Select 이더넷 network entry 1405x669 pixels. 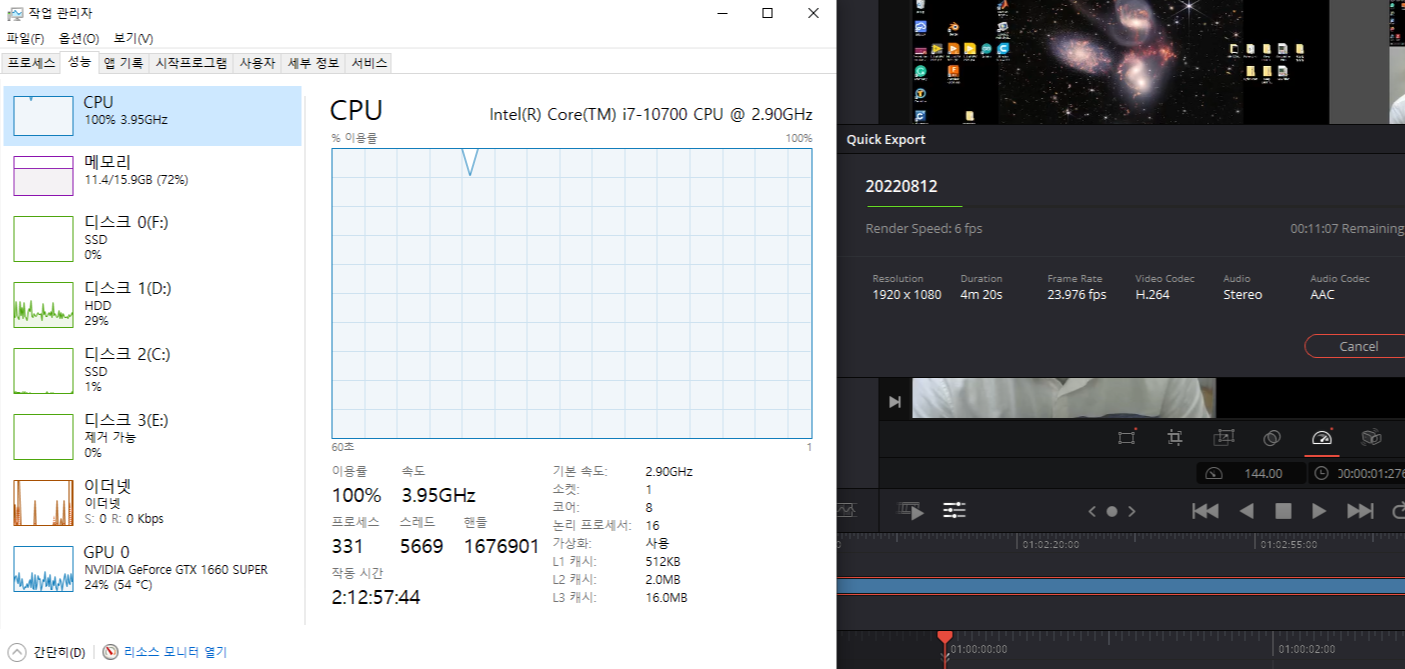tap(152, 502)
